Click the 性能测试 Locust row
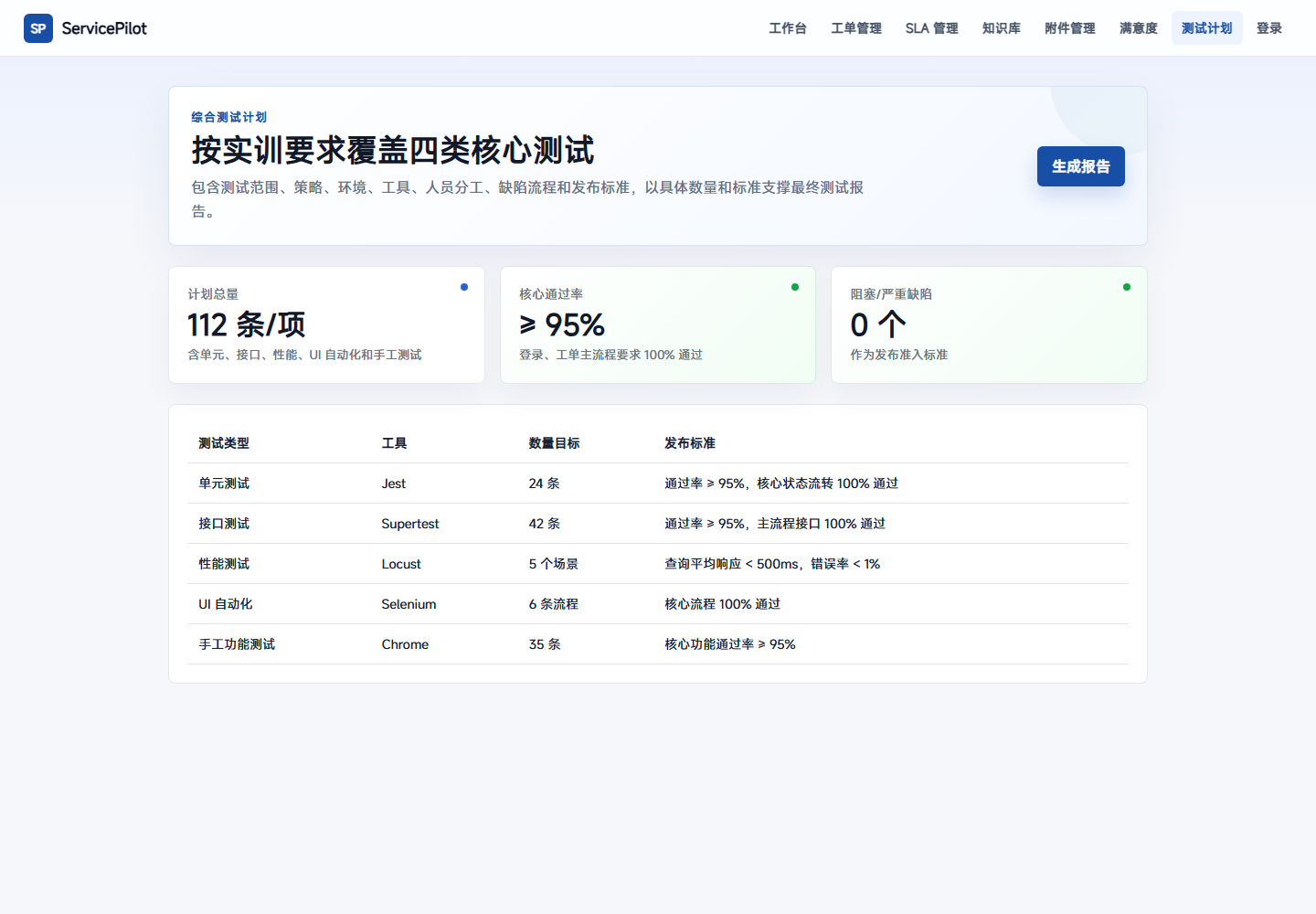The image size is (1316, 914). tap(658, 564)
